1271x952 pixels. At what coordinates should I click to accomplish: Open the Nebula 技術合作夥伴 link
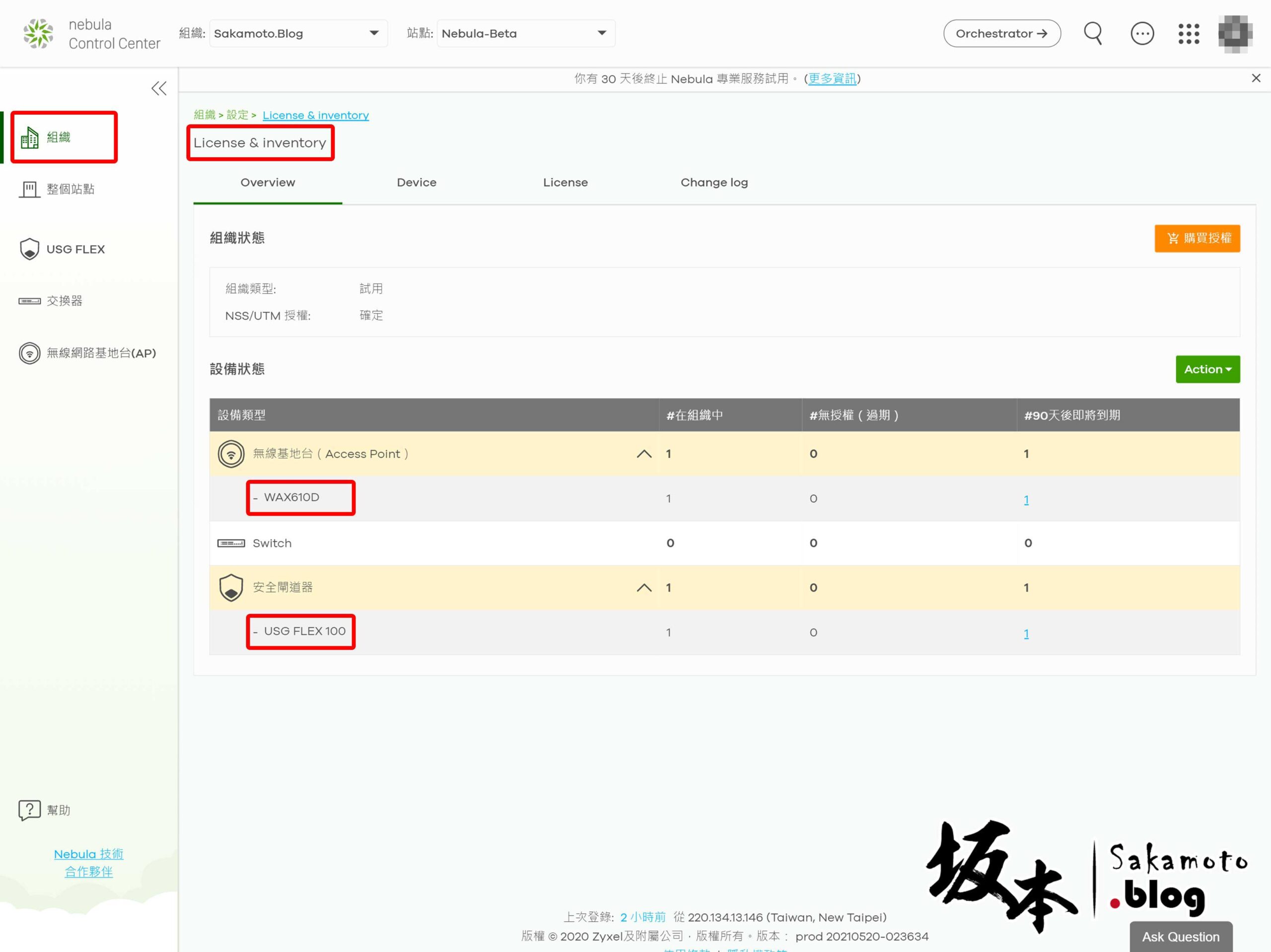pos(88,862)
